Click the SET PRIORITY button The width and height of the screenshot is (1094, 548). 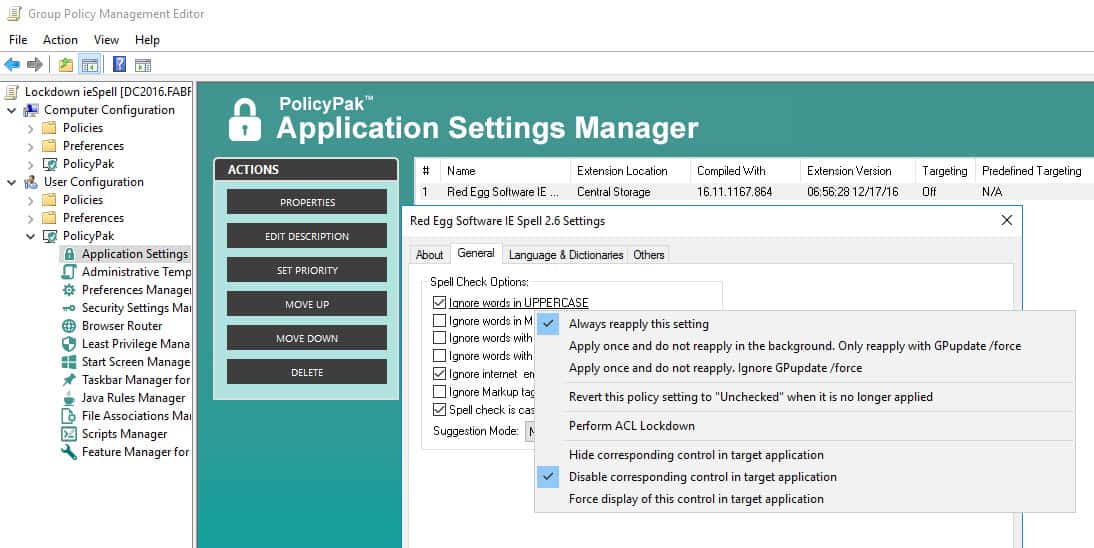pyautogui.click(x=307, y=270)
